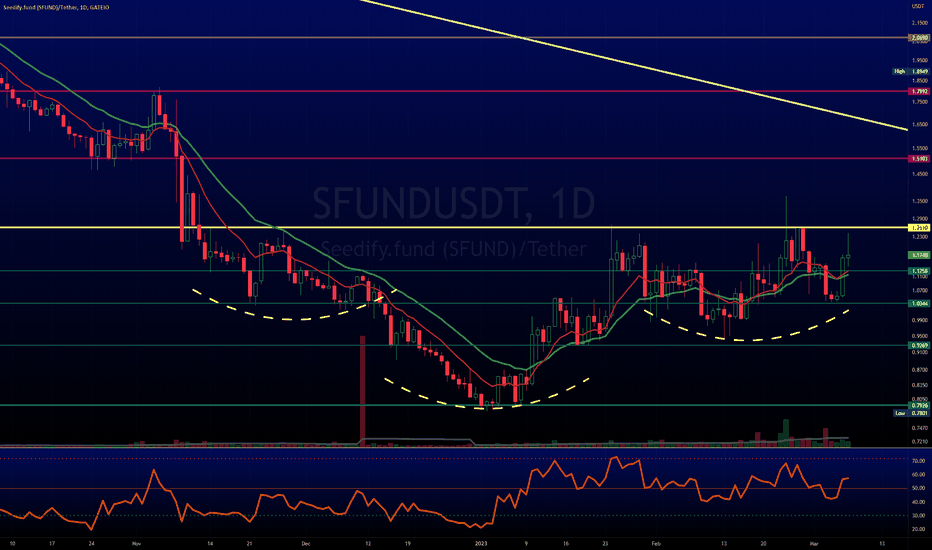Viewport: 932px width, 550px height.
Task: Click the Dec label on time axis
Action: 306,543
